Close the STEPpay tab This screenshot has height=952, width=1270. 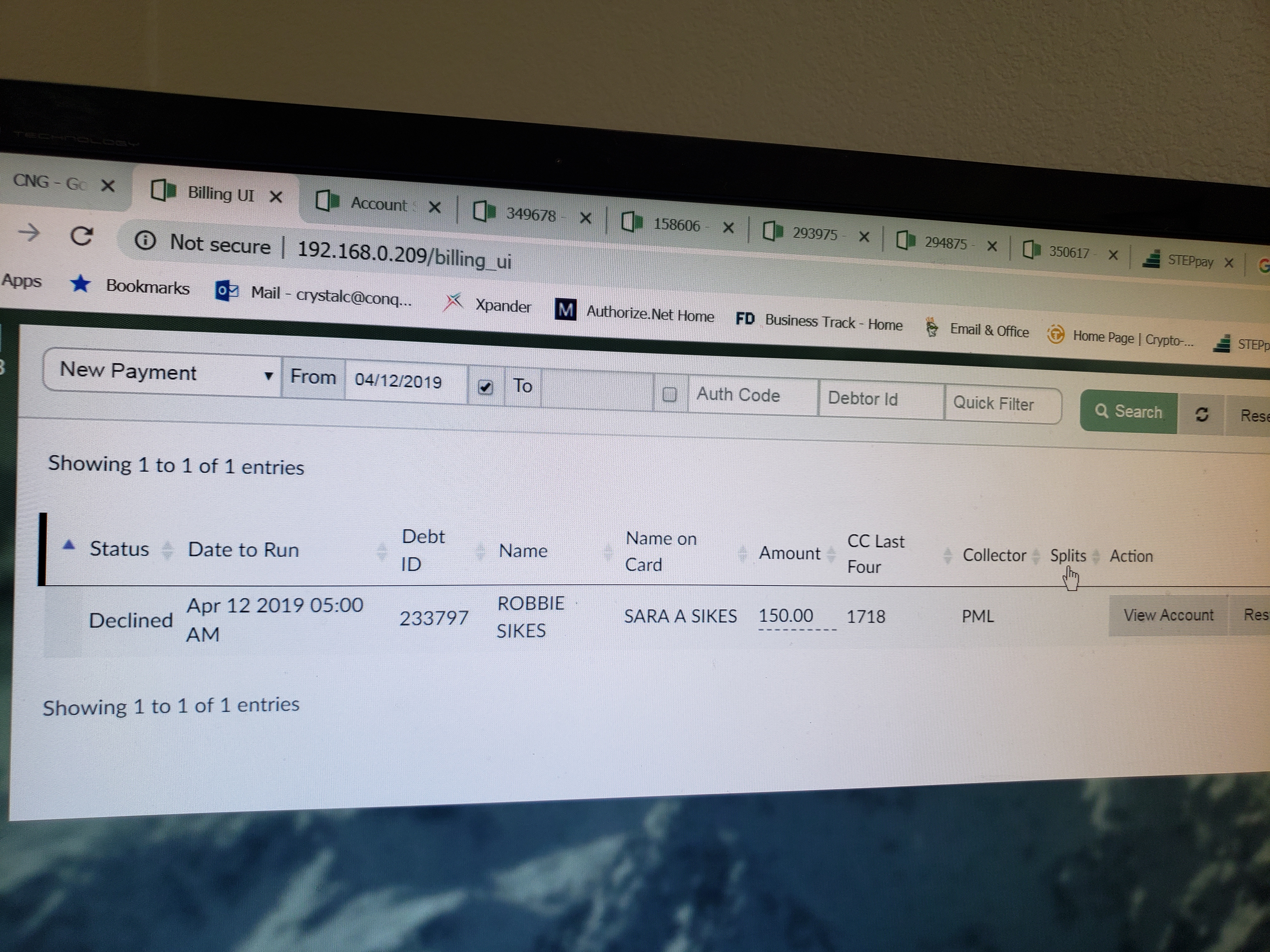[1229, 263]
